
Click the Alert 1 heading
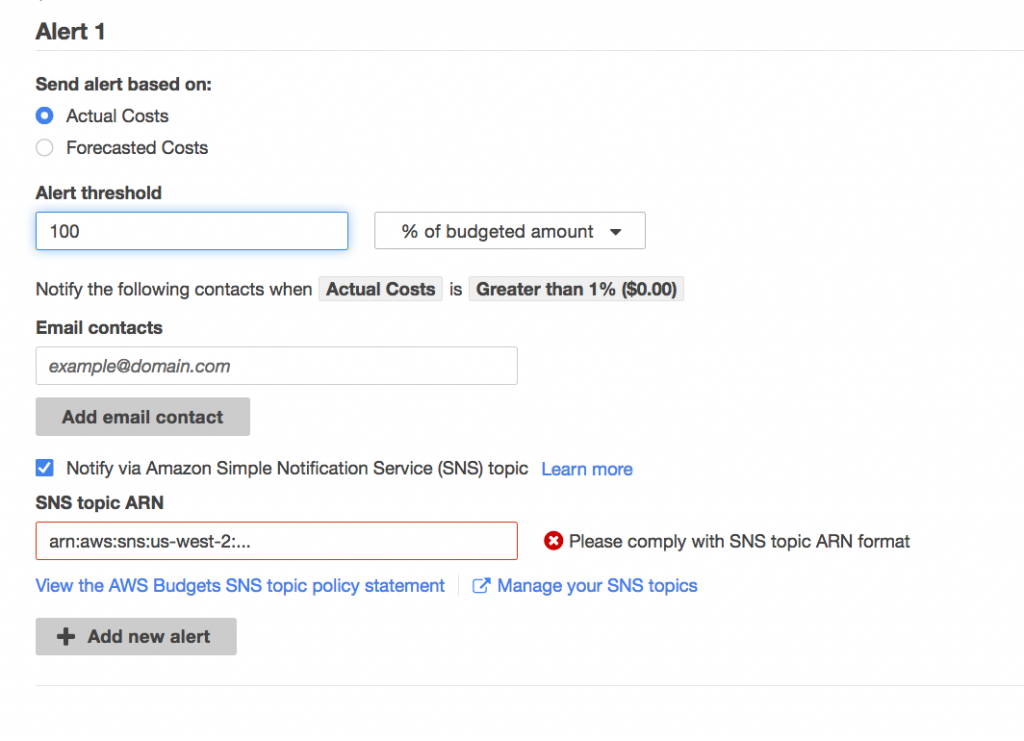click(70, 32)
